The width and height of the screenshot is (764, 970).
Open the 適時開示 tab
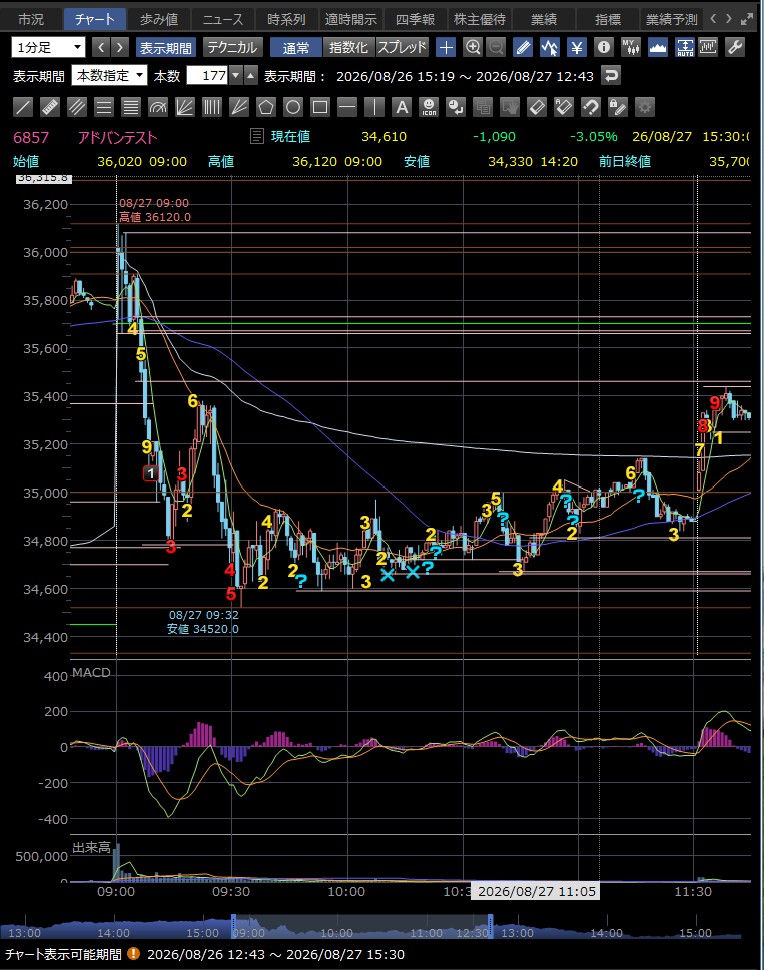point(351,19)
